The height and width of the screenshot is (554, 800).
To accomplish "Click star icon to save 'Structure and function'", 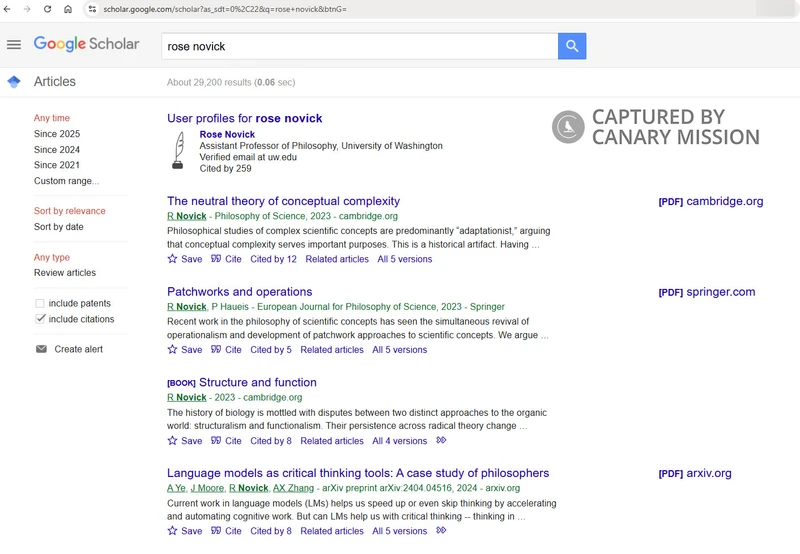I will point(172,440).
